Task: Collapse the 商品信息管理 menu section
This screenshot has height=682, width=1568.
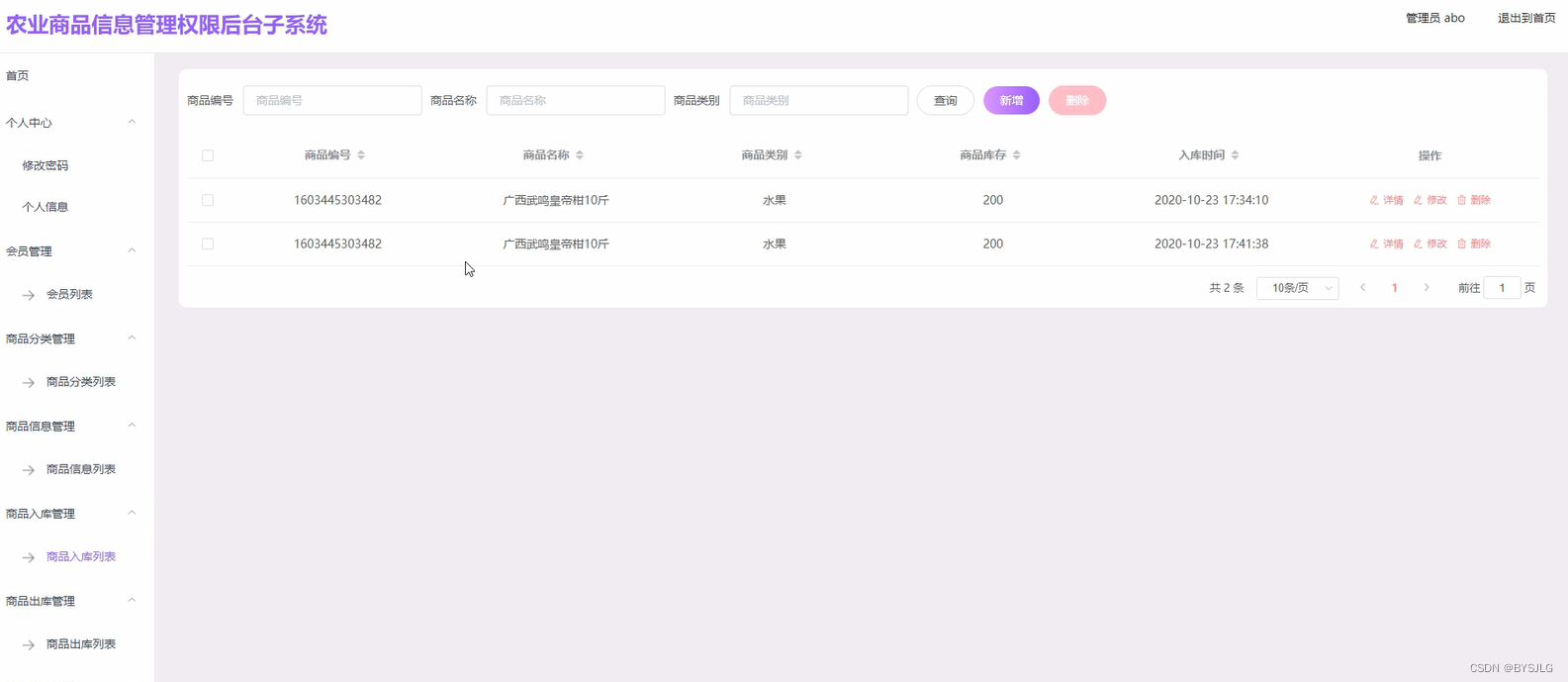Action: coord(132,425)
